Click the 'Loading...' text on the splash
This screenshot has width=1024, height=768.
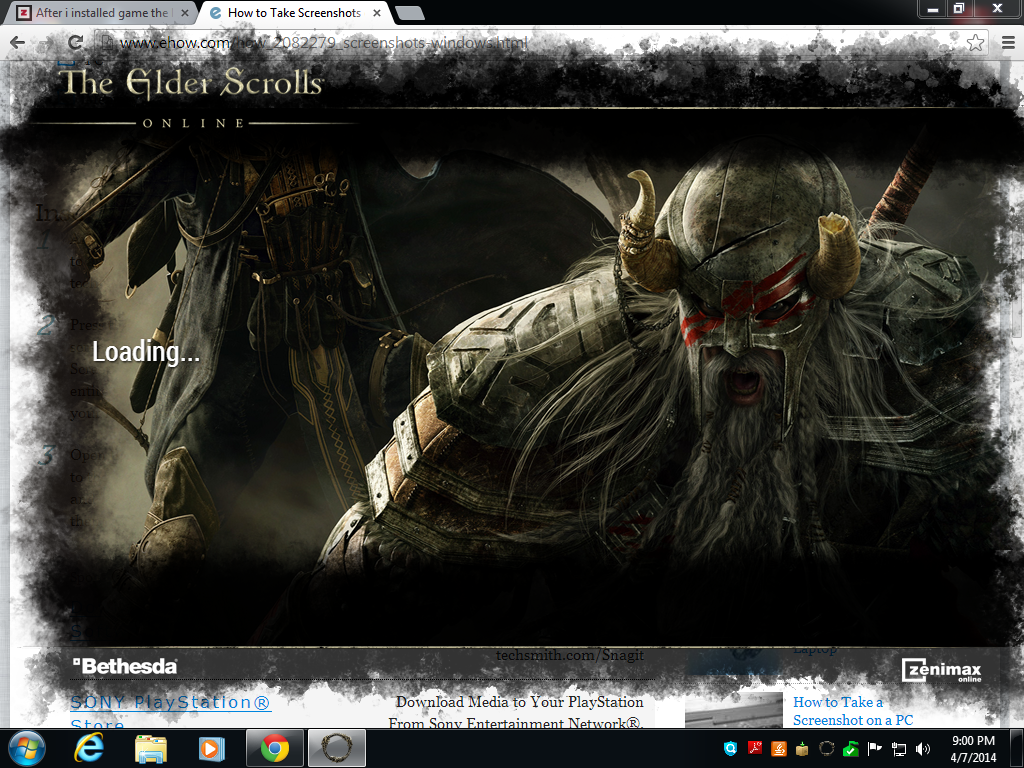[x=146, y=352]
